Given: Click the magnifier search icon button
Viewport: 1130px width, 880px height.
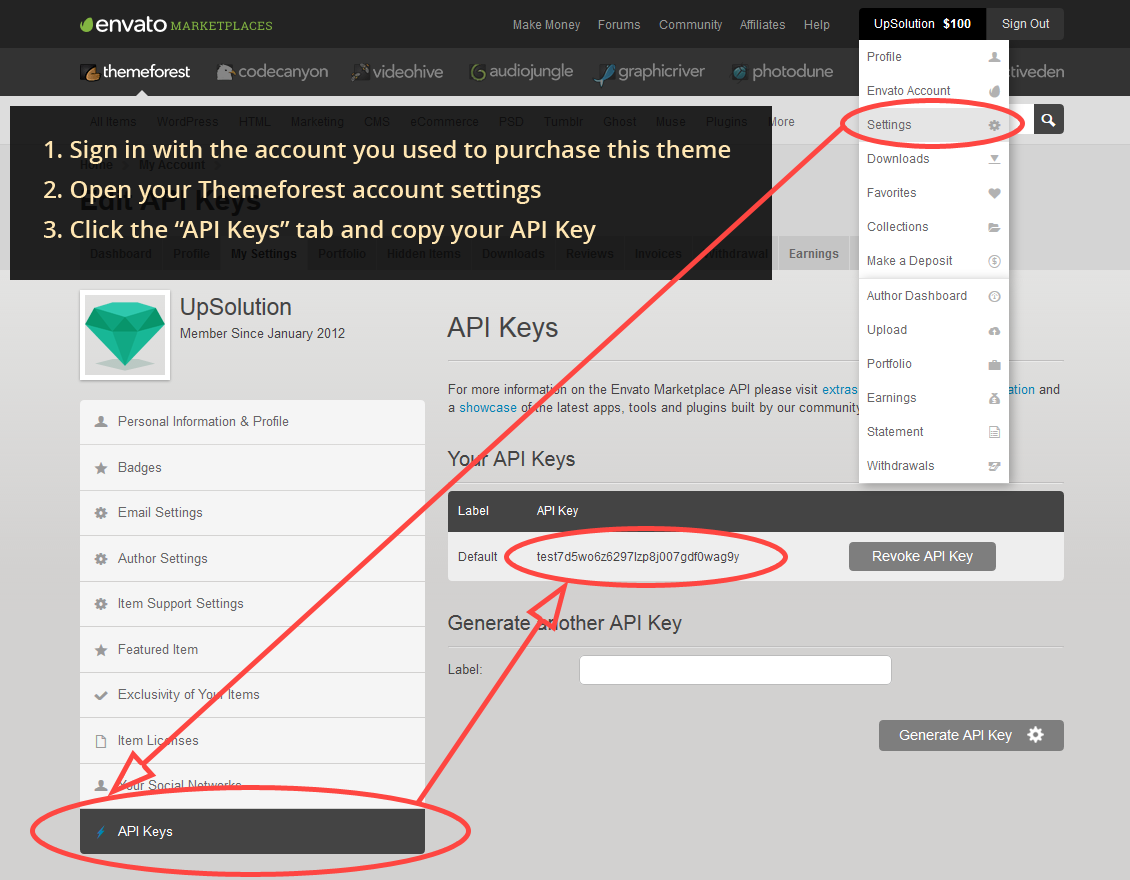Looking at the screenshot, I should pyautogui.click(x=1049, y=120).
